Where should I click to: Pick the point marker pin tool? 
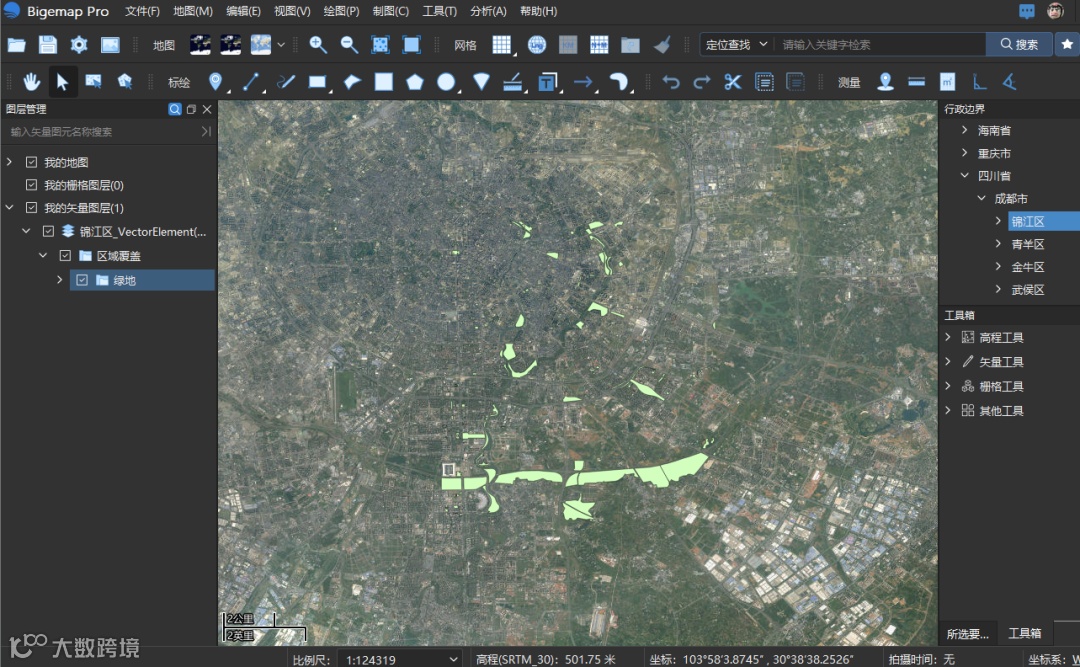(215, 82)
